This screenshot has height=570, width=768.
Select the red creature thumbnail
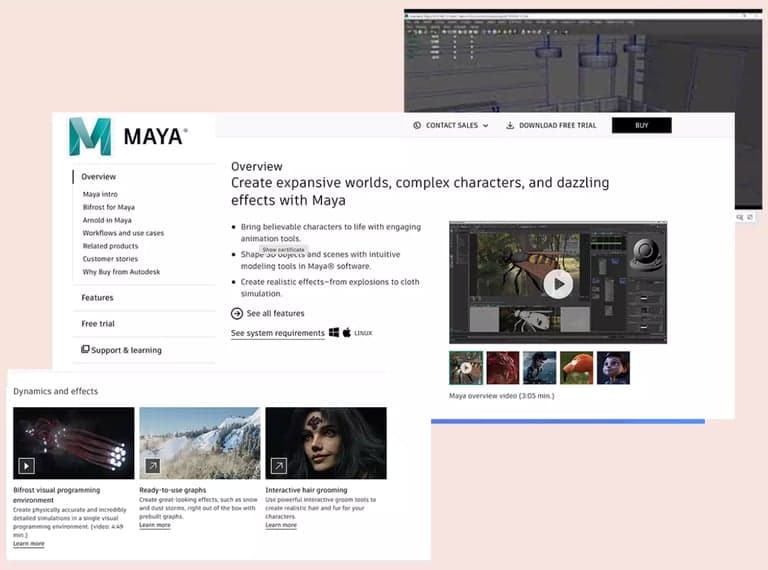click(x=503, y=368)
